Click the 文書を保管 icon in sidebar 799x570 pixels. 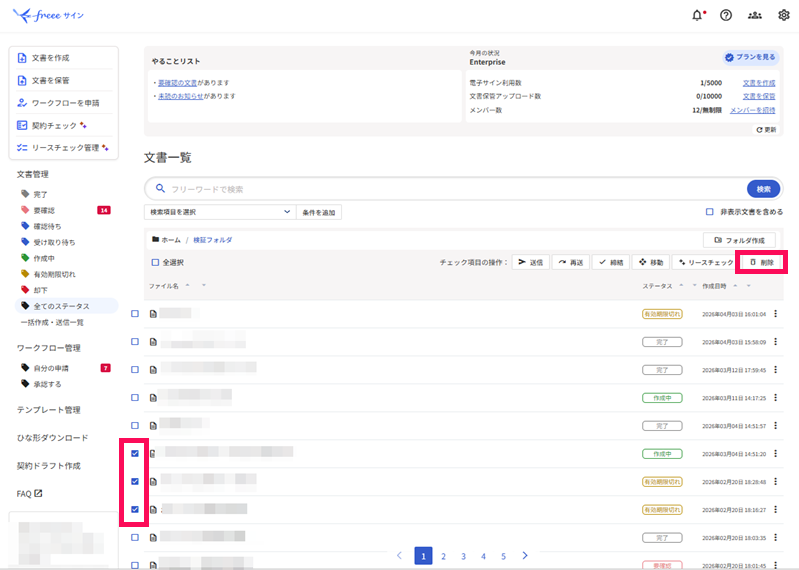[x=22, y=80]
